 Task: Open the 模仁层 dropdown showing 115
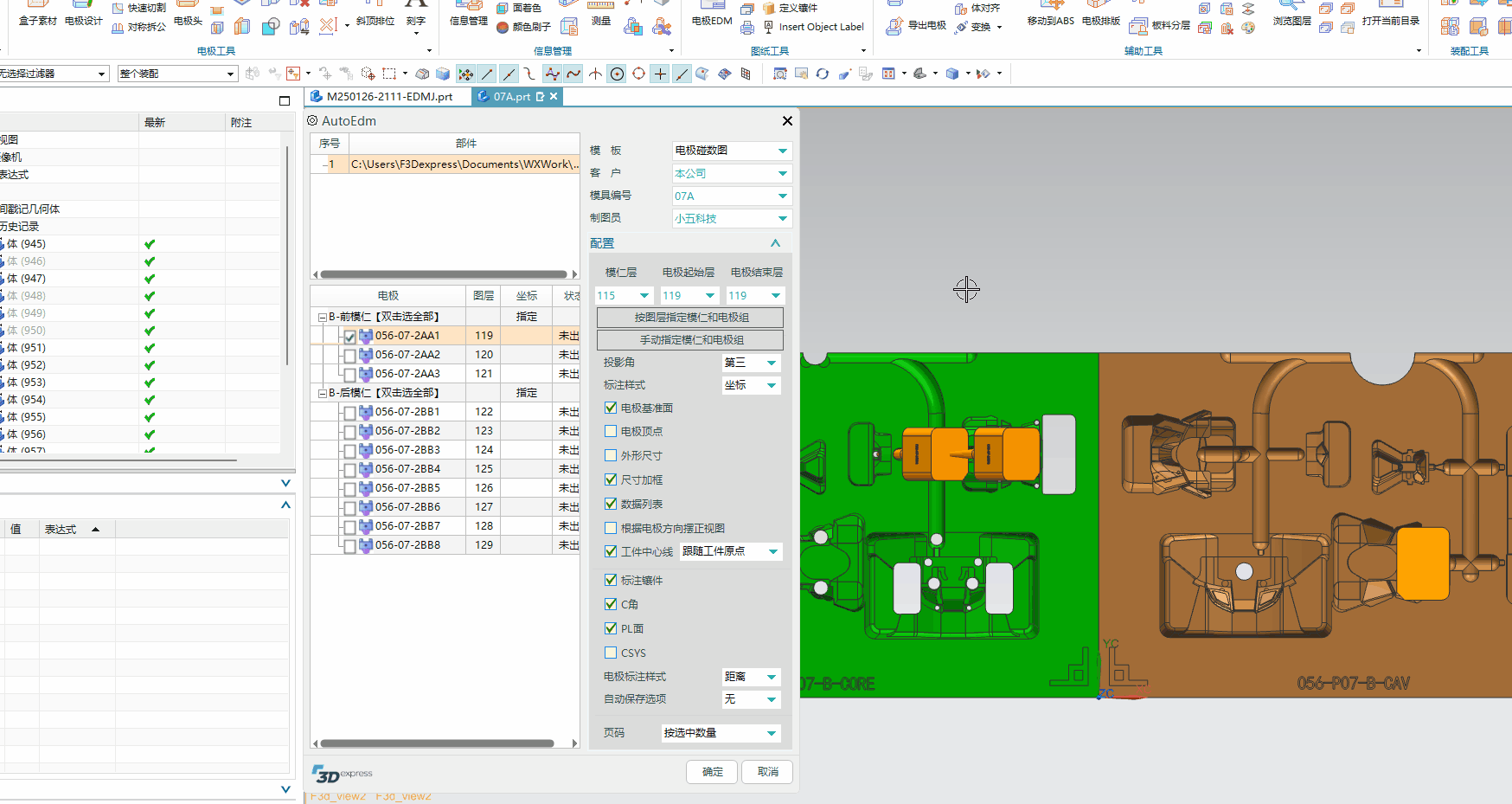pyautogui.click(x=624, y=295)
